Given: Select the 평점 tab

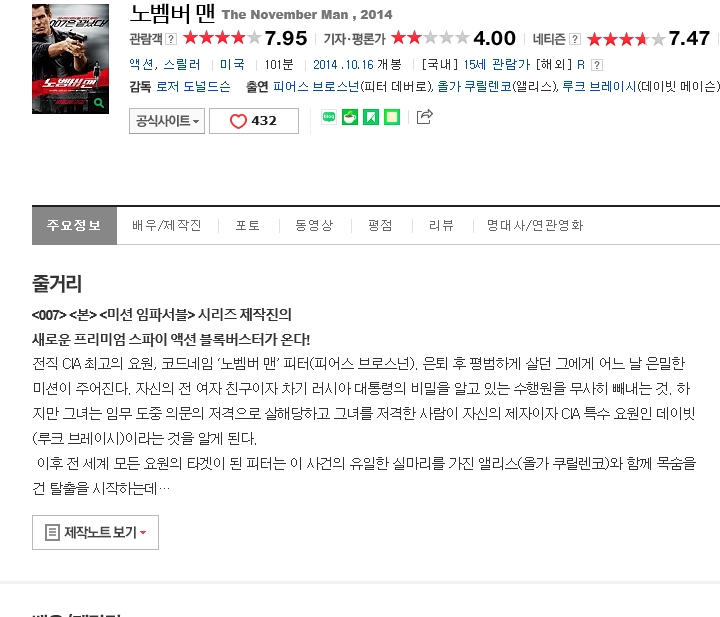Looking at the screenshot, I should click(380, 225).
